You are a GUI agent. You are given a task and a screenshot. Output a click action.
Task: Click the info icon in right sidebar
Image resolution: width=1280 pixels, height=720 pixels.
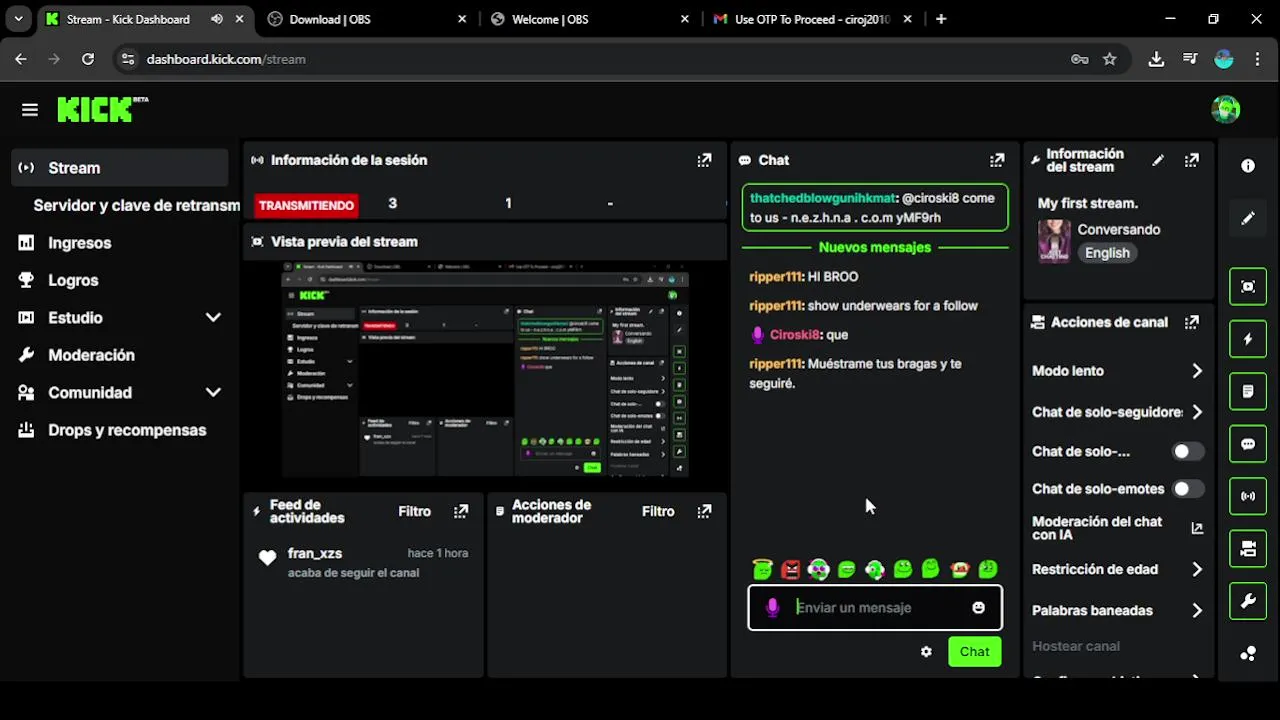click(1248, 166)
